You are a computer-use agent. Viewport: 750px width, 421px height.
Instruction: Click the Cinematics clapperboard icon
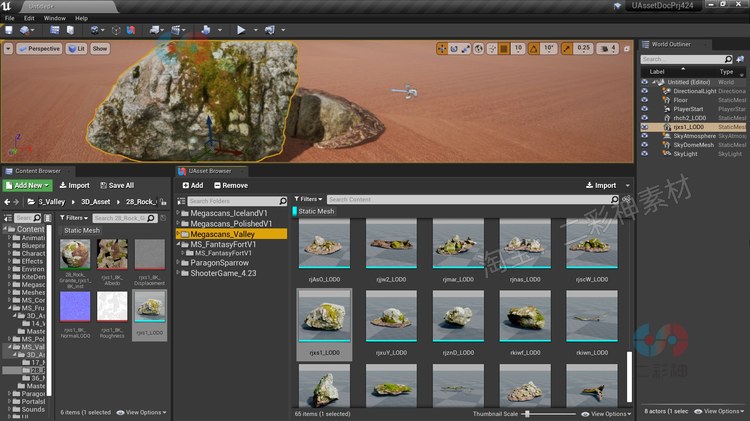176,30
